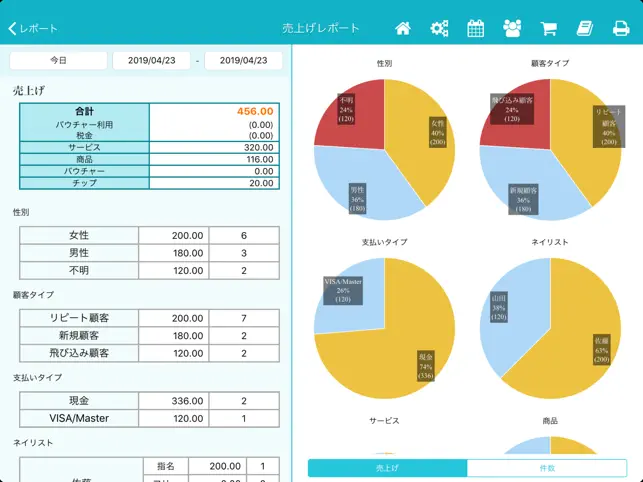The height and width of the screenshot is (482, 643).
Task: Open the book catalog icon
Action: 585,28
